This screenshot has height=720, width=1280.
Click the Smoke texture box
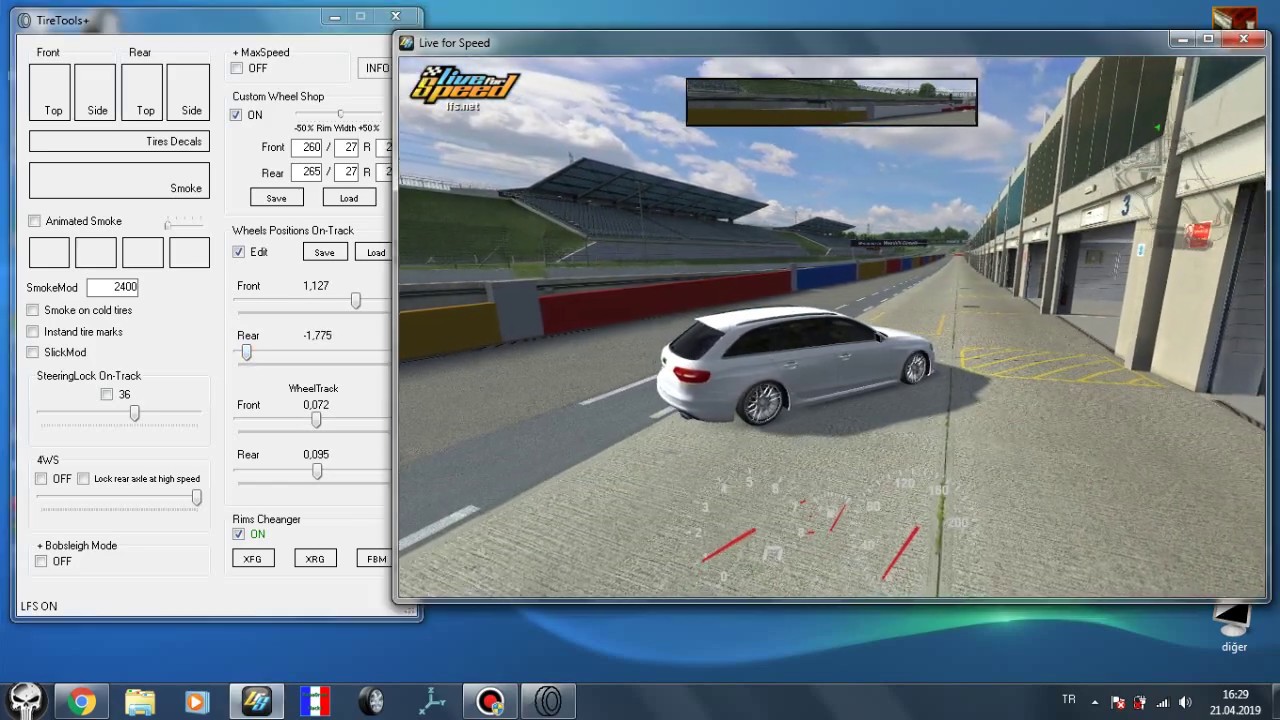pos(119,180)
